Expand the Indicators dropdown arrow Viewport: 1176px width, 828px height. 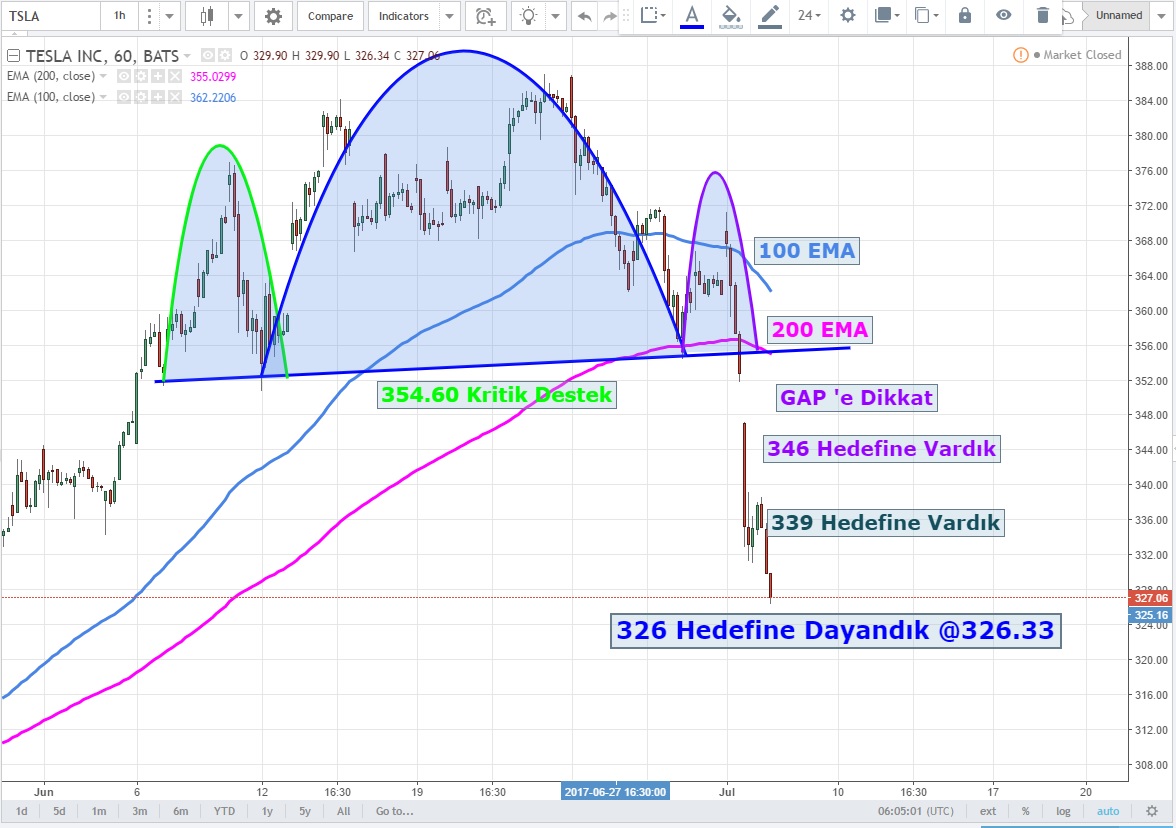click(x=449, y=16)
